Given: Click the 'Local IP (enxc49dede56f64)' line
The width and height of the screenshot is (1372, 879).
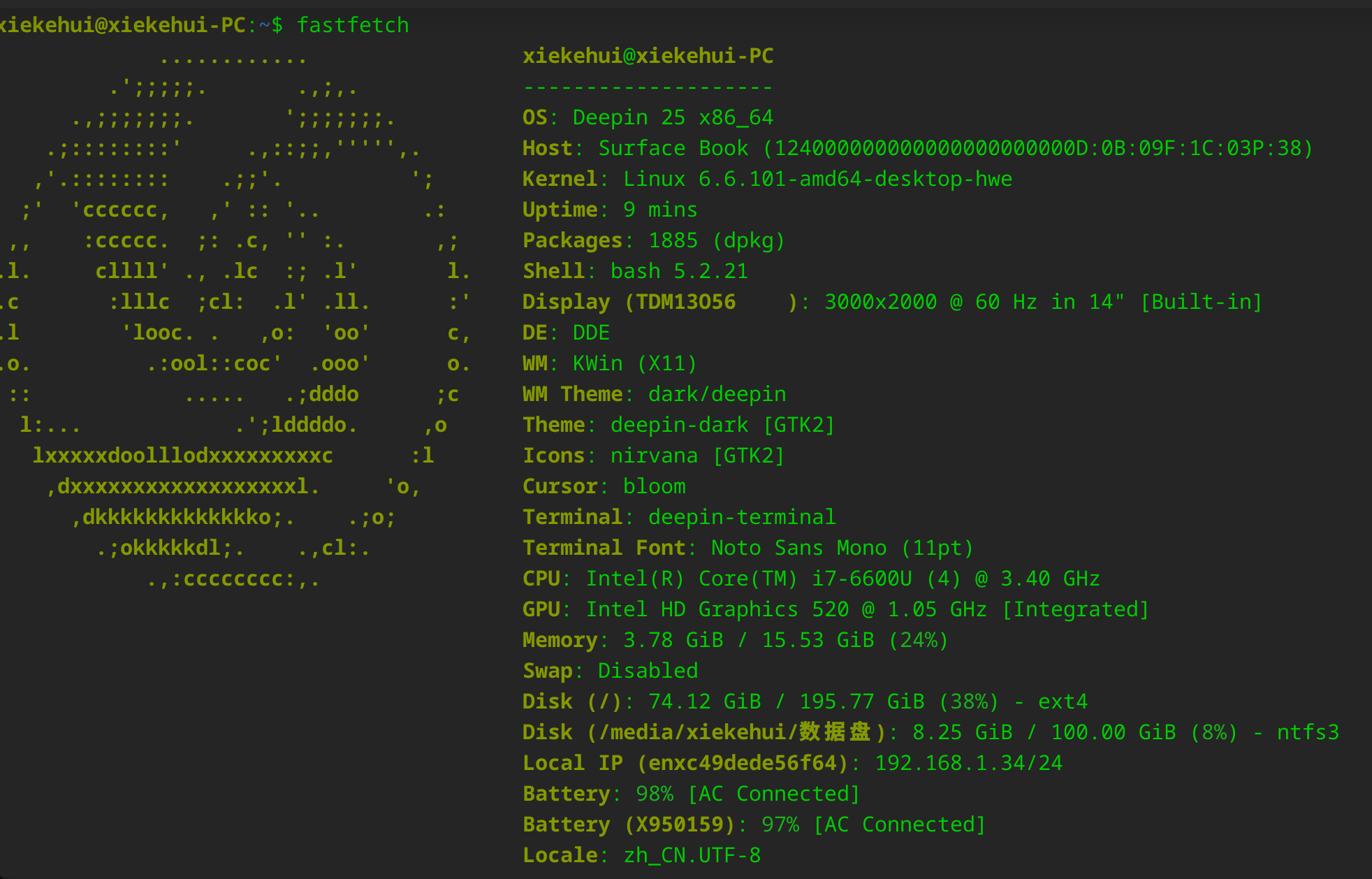Looking at the screenshot, I should tap(793, 763).
